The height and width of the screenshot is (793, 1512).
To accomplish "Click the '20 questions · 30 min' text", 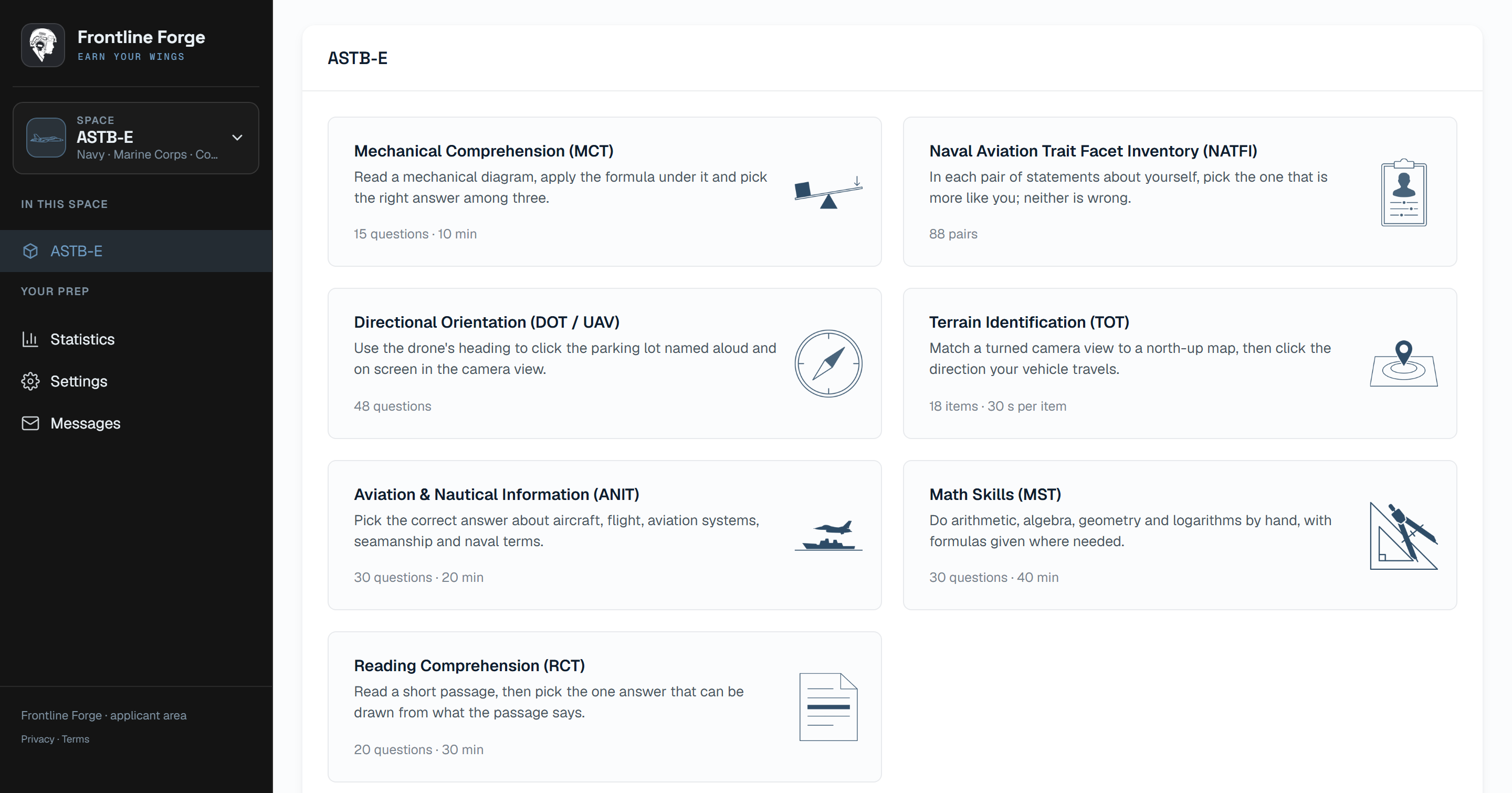I will 418,749.
